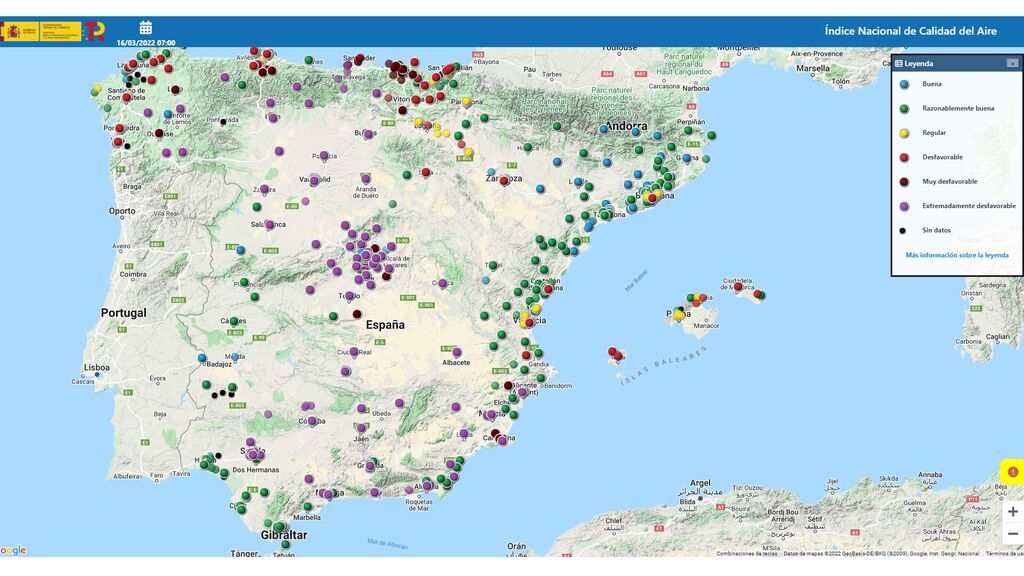The height and width of the screenshot is (576, 1024).
Task: Click the black 'Sin datos' legend dot
Action: tap(903, 230)
